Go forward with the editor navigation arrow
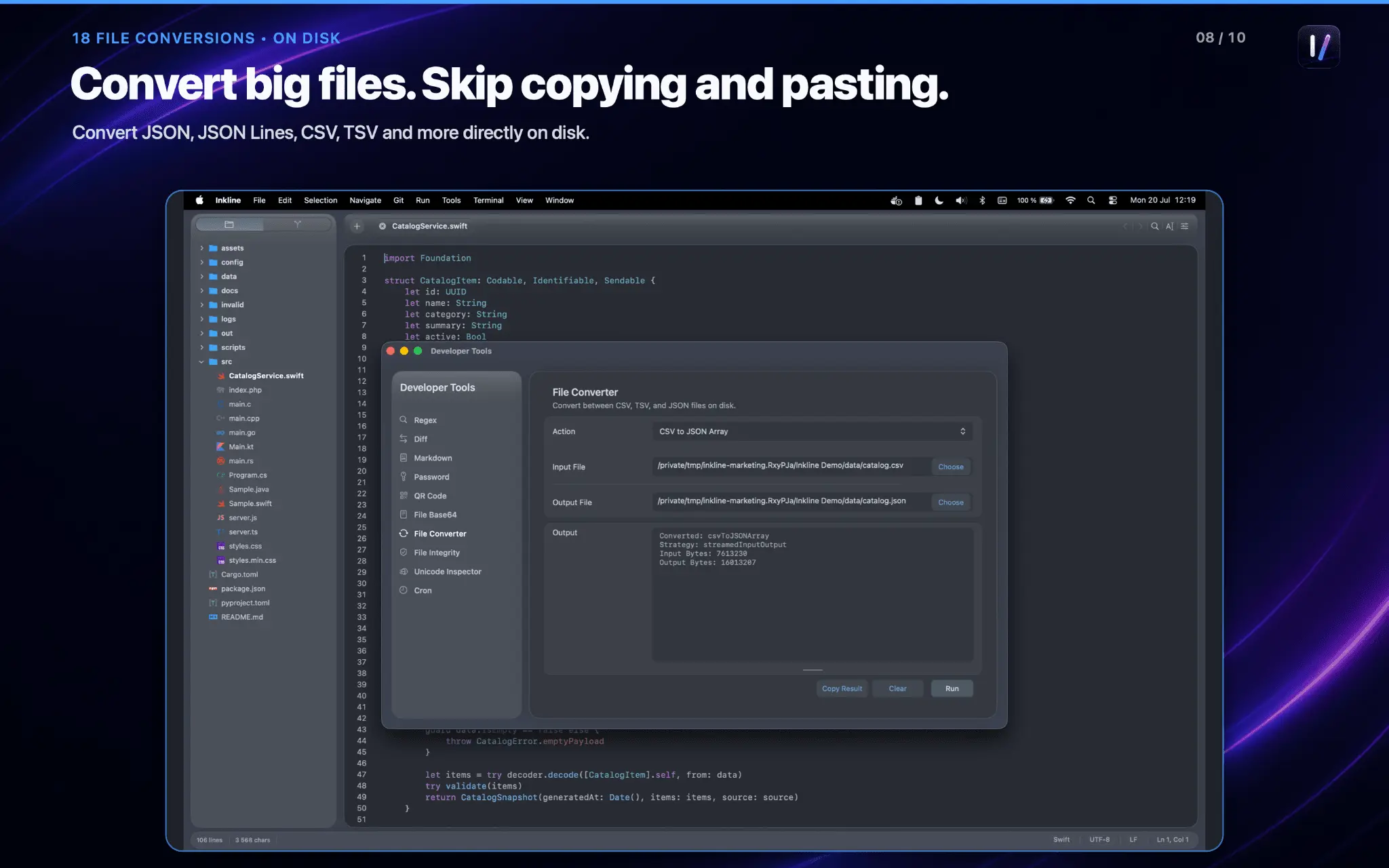The image size is (1389, 868). tap(1140, 226)
